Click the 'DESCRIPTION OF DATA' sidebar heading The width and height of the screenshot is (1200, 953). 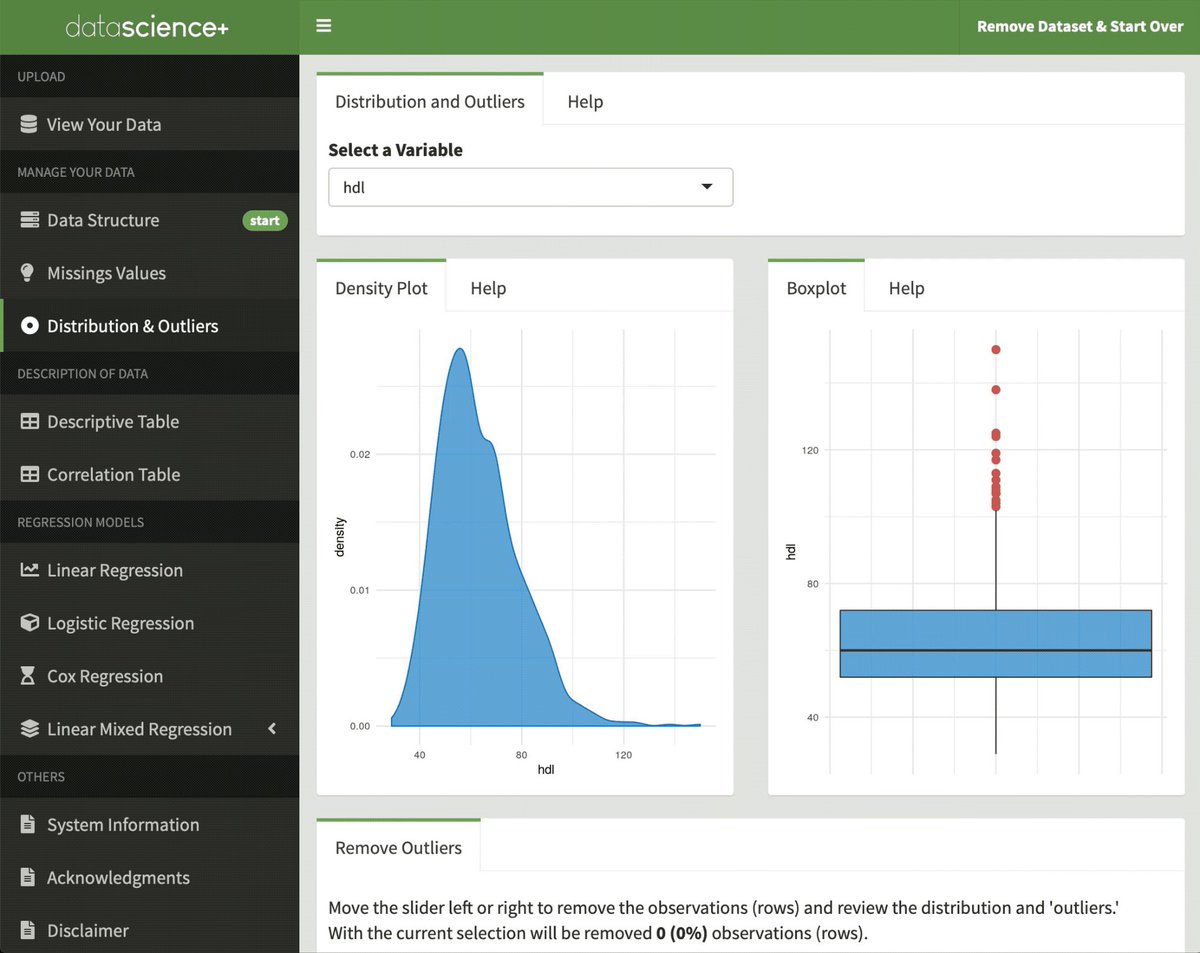tap(83, 374)
